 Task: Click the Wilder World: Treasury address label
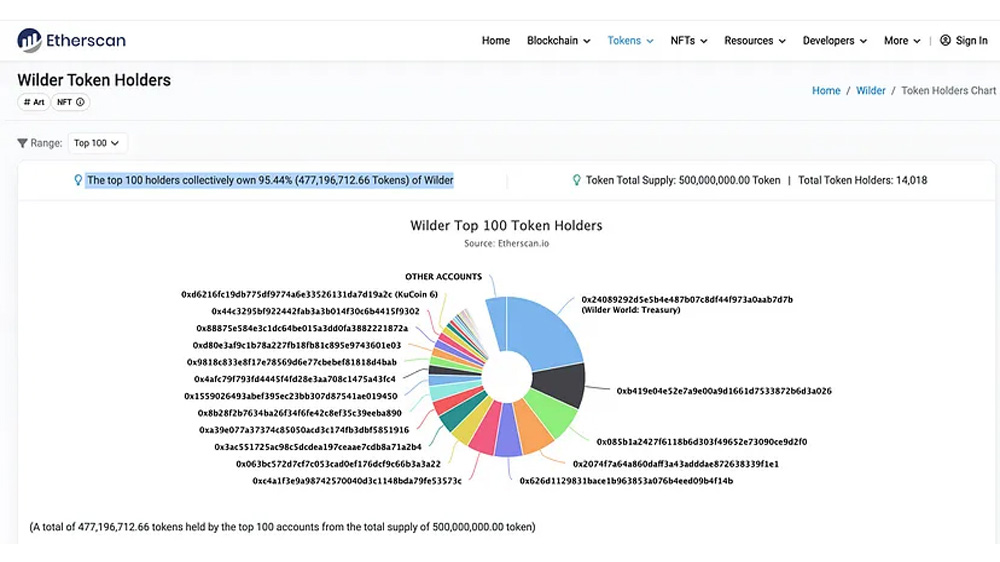point(687,304)
